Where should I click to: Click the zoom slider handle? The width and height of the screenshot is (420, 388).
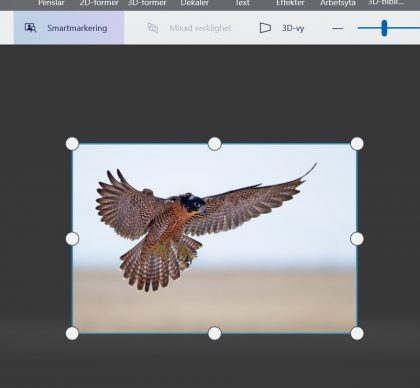coord(384,28)
